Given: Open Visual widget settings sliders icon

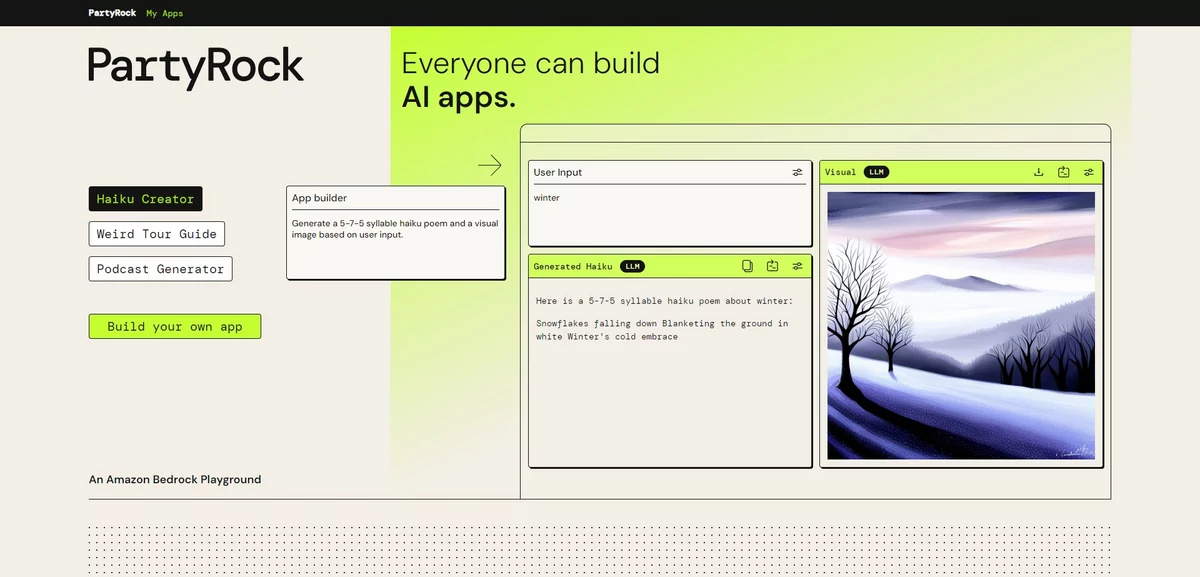Looking at the screenshot, I should [1089, 172].
